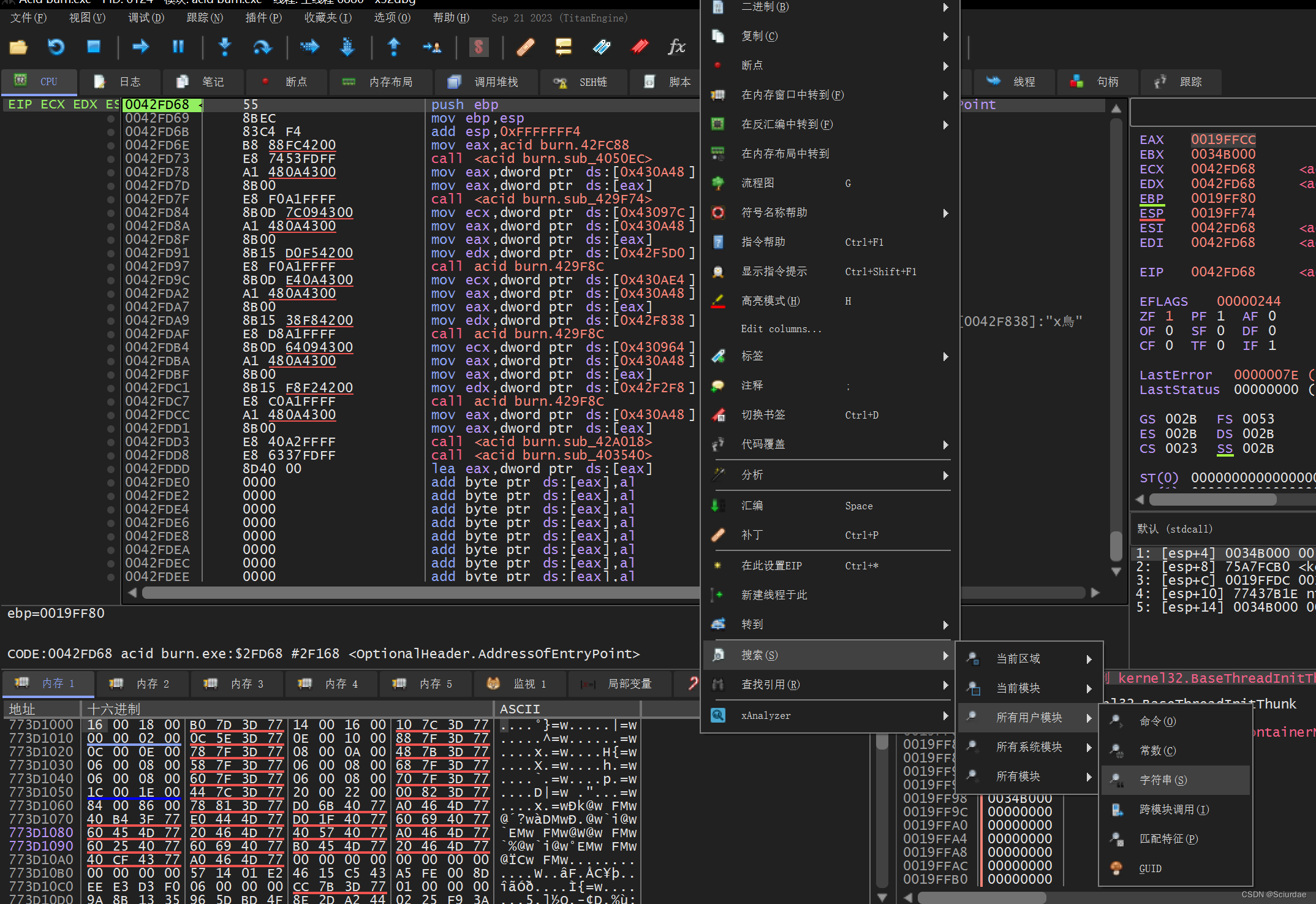The image size is (1316, 904).
Task: Click the run to user code icon
Action: tap(432, 47)
